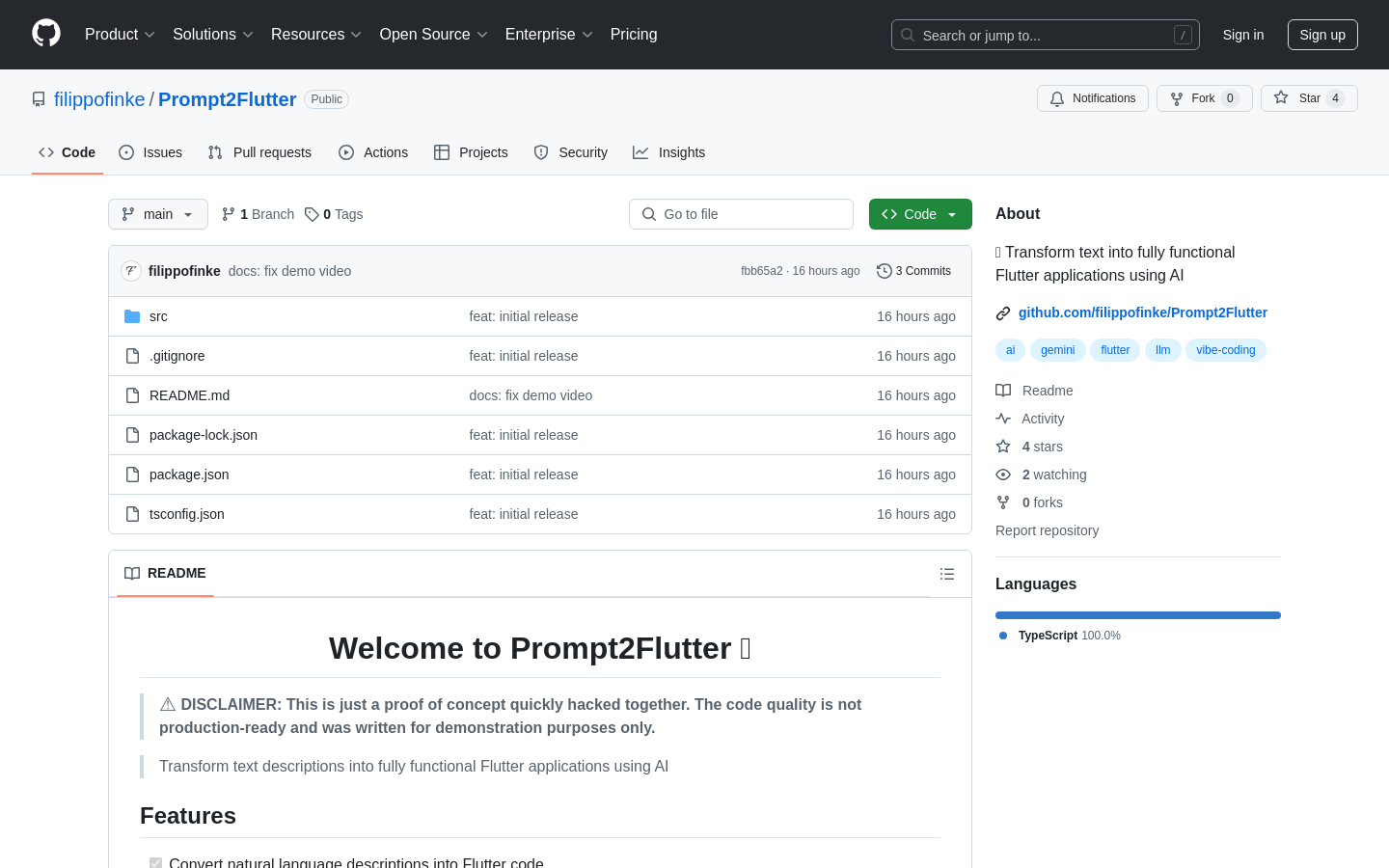Open the Projects tab
1389x868 pixels.
(x=471, y=152)
